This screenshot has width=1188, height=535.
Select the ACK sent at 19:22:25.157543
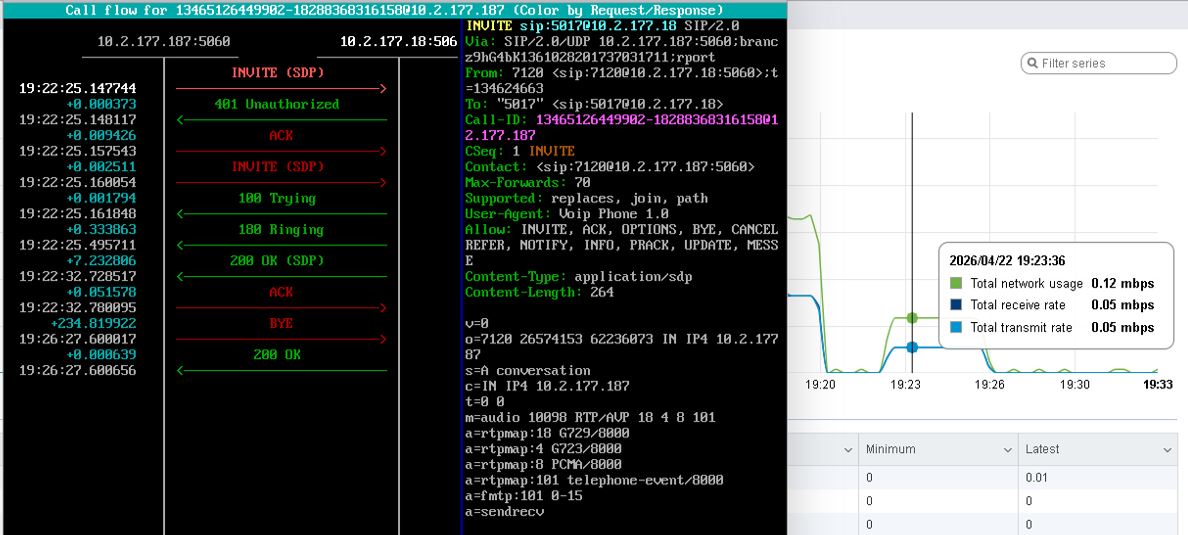point(280,136)
